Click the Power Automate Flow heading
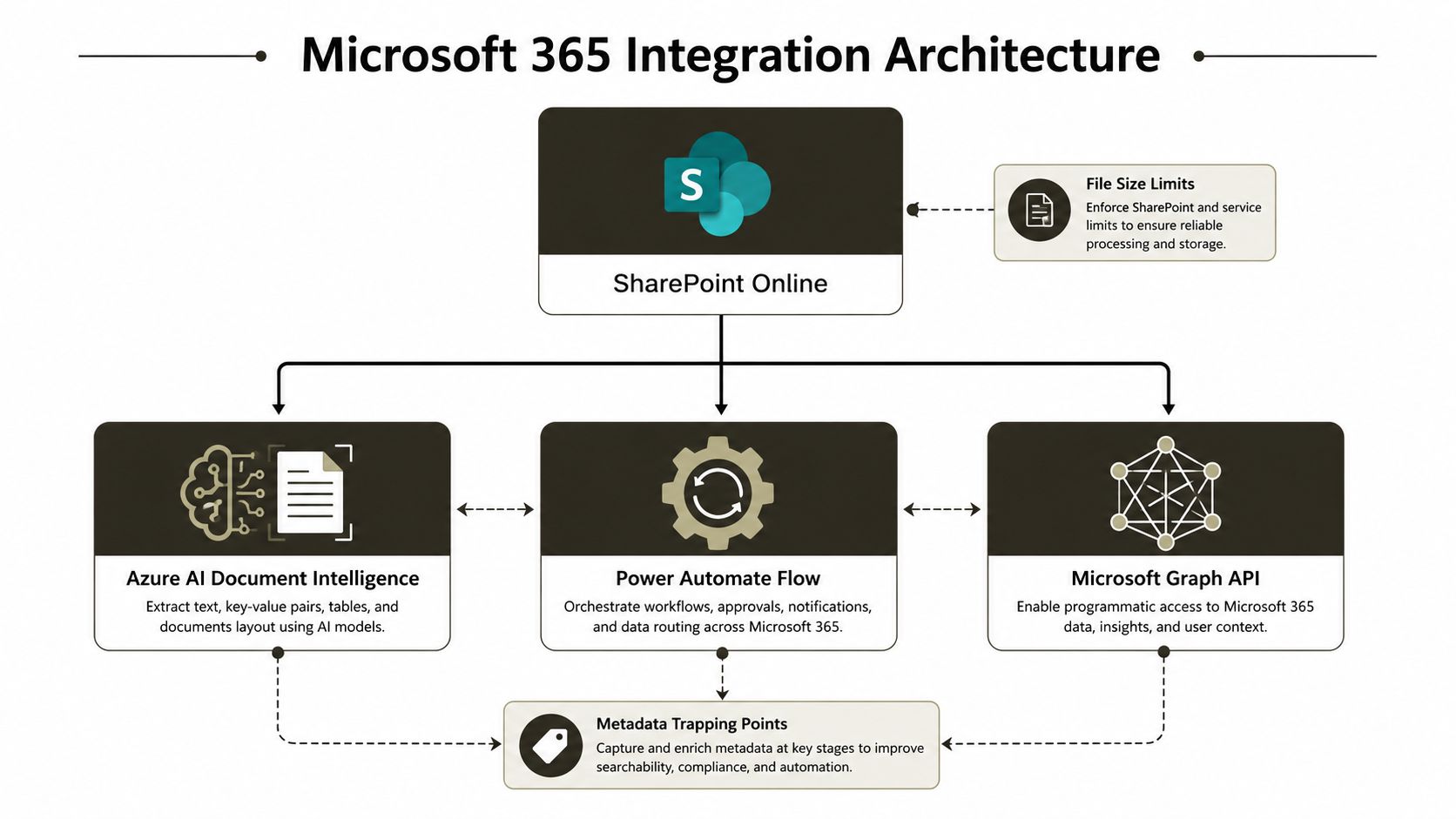 click(718, 578)
